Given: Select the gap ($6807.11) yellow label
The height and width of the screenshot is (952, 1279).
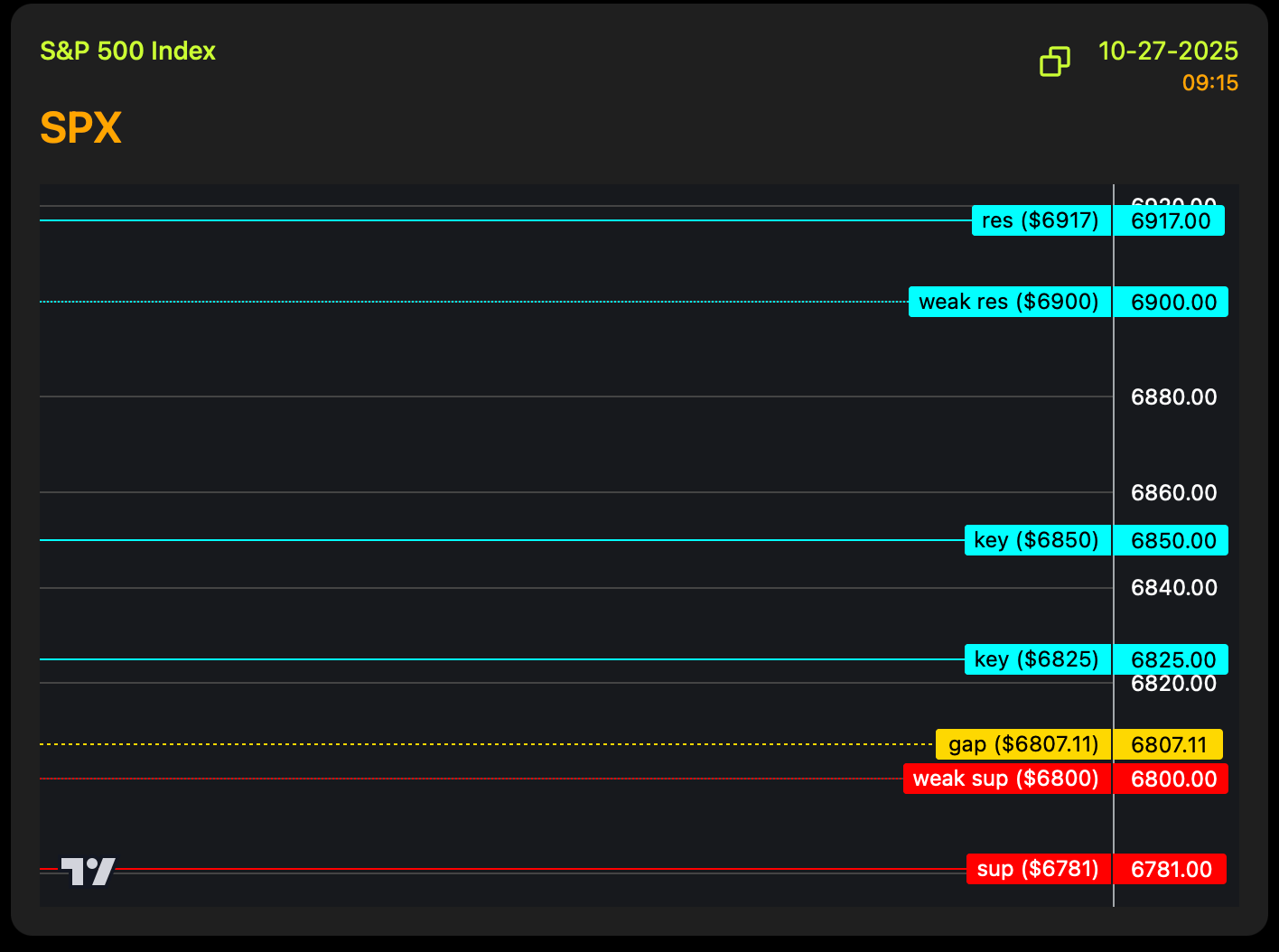Looking at the screenshot, I should 1023,744.
